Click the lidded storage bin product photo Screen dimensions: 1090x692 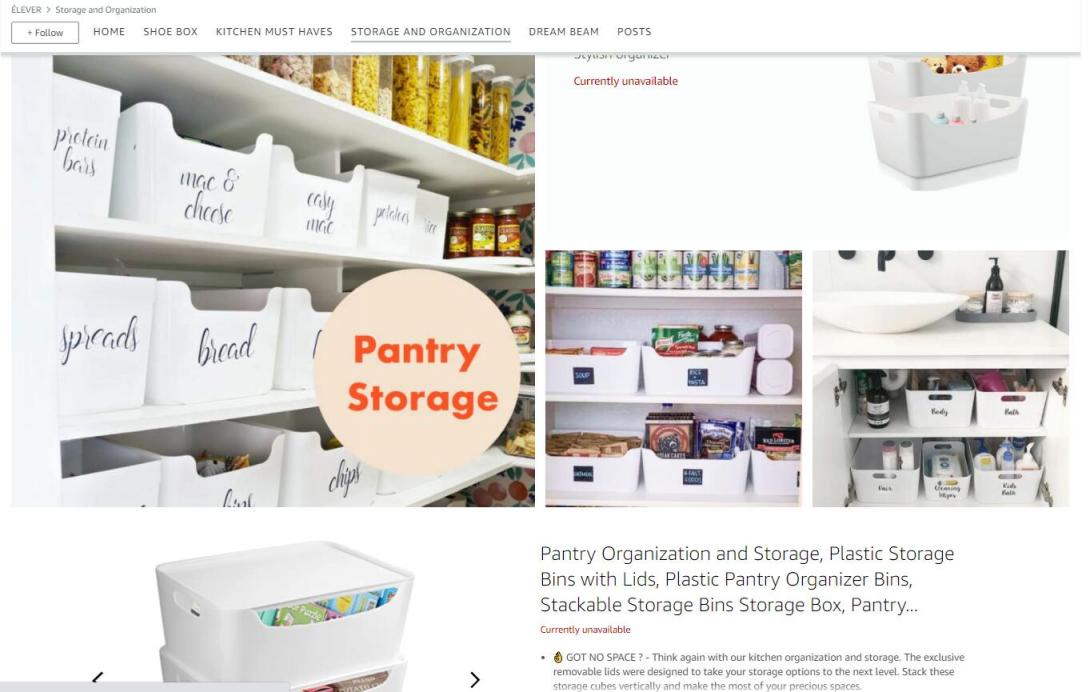[285, 616]
